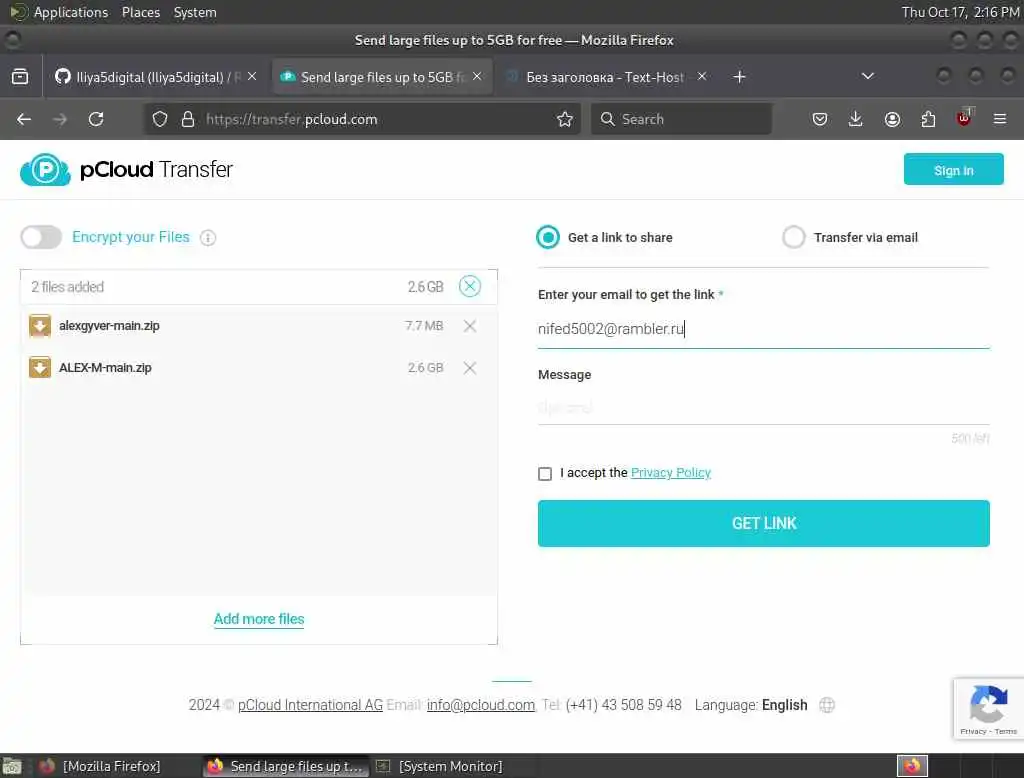Viewport: 1024px width, 778px height.
Task: Close the Text-Host tab
Action: 702,76
